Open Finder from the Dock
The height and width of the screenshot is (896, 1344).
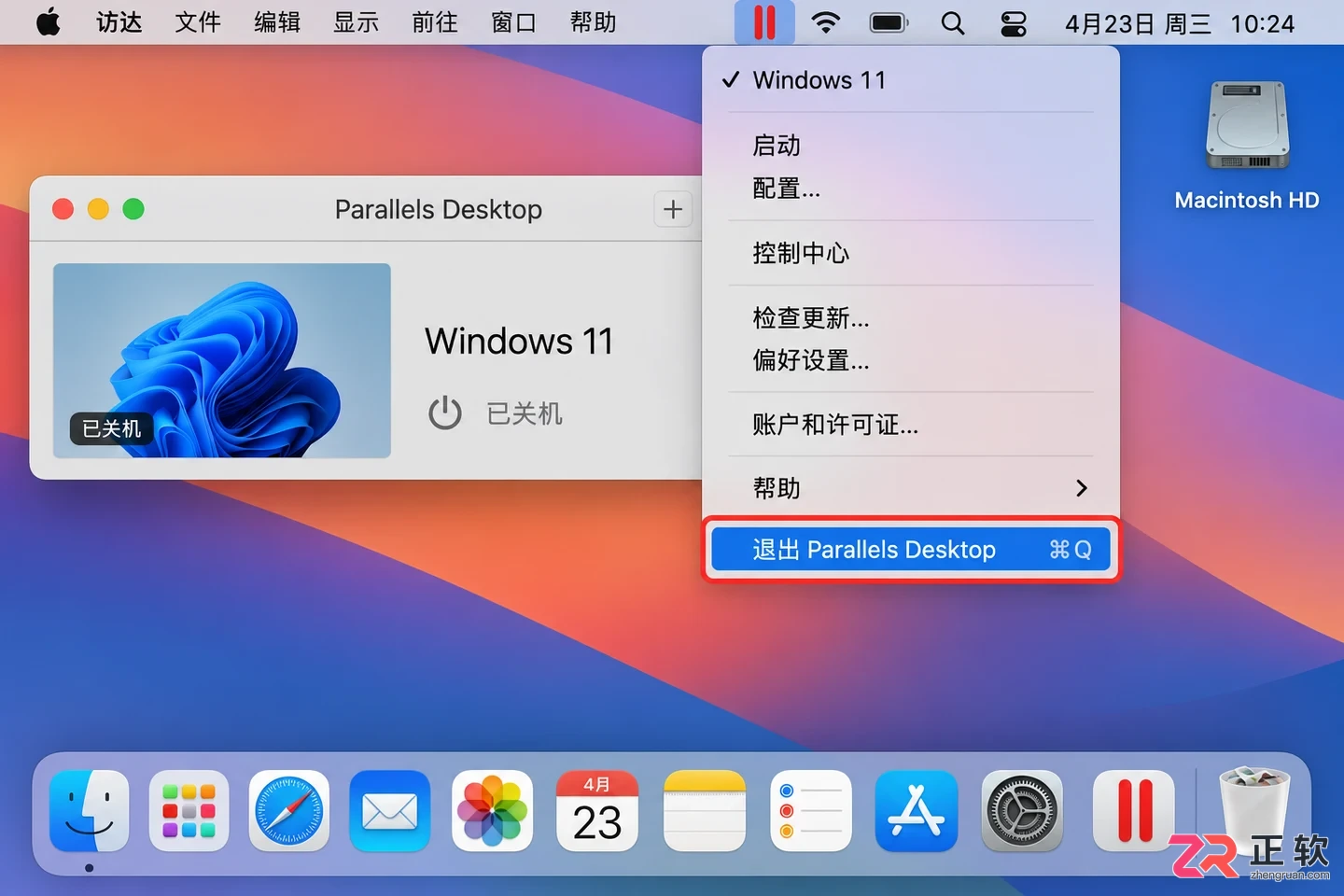tap(90, 810)
